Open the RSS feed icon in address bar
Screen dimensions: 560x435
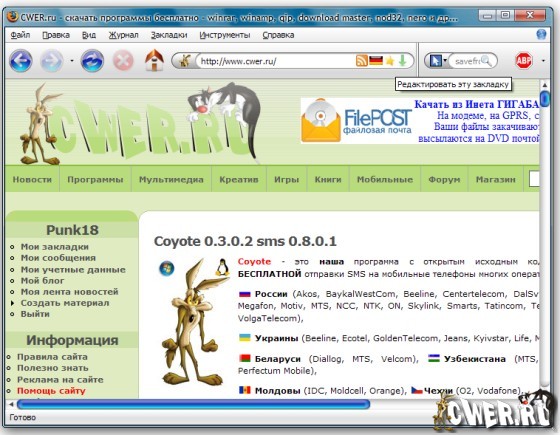361,61
